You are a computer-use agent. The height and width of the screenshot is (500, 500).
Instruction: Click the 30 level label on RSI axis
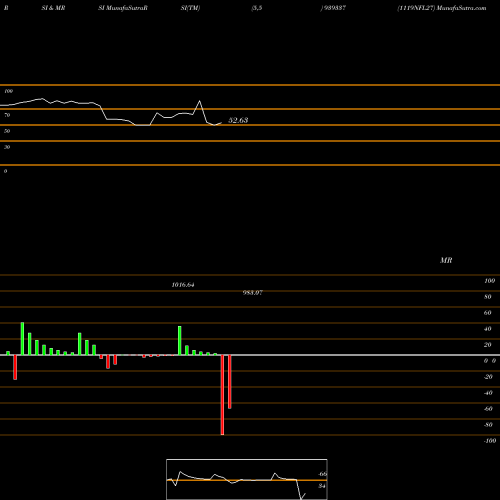click(x=7, y=147)
